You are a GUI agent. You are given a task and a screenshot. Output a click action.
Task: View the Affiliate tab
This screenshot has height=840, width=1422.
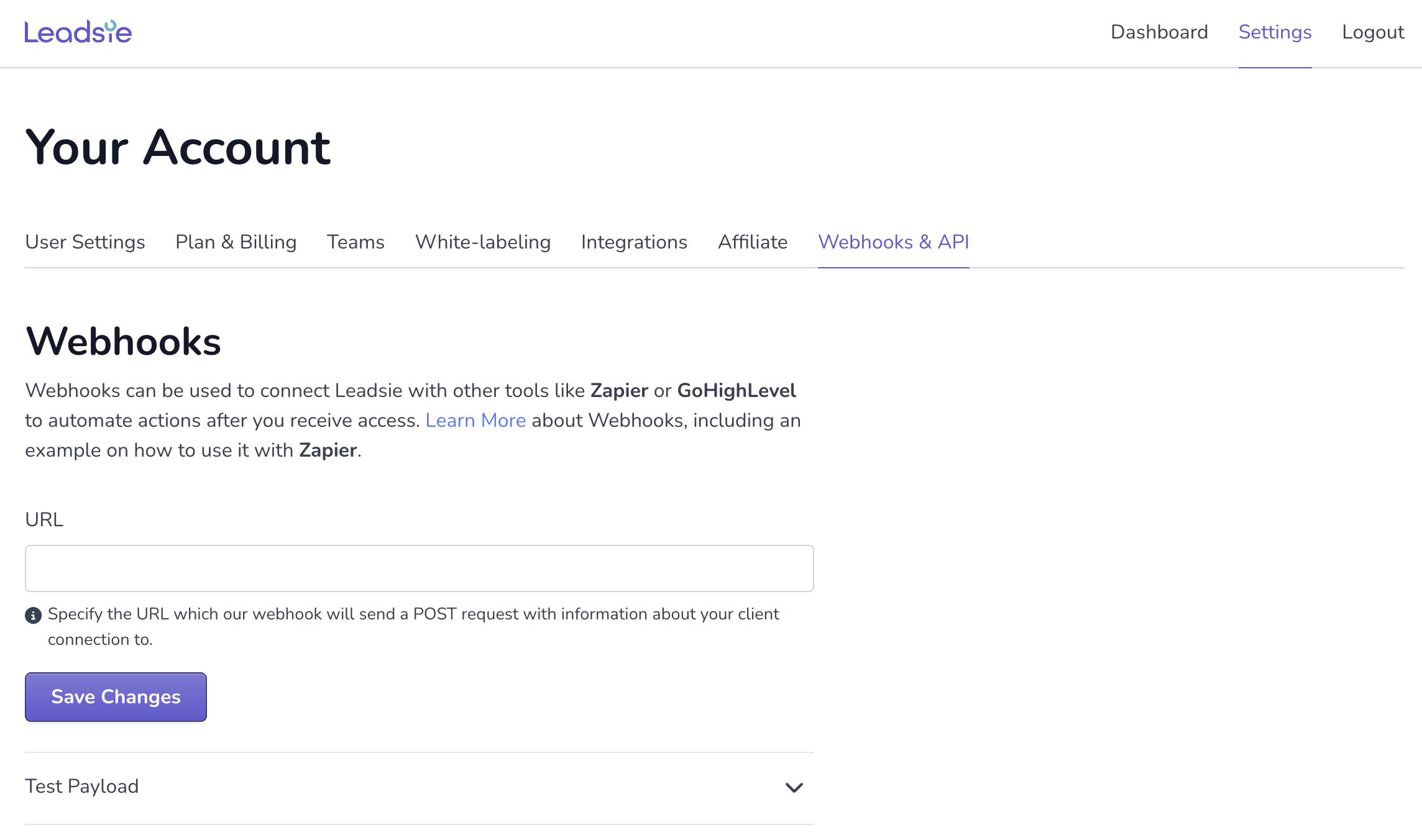753,242
